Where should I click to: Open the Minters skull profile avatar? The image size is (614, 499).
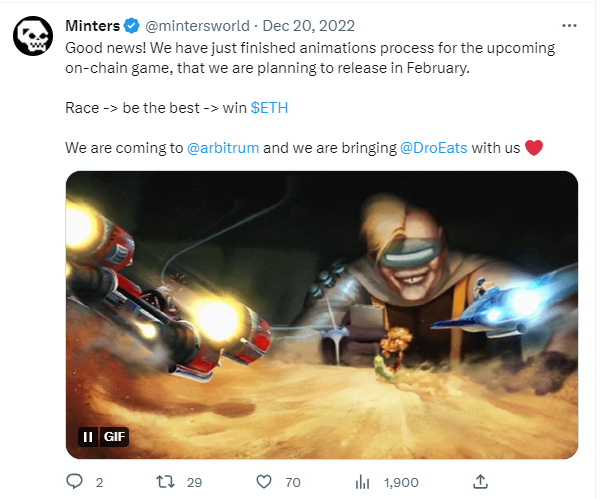pyautogui.click(x=33, y=36)
